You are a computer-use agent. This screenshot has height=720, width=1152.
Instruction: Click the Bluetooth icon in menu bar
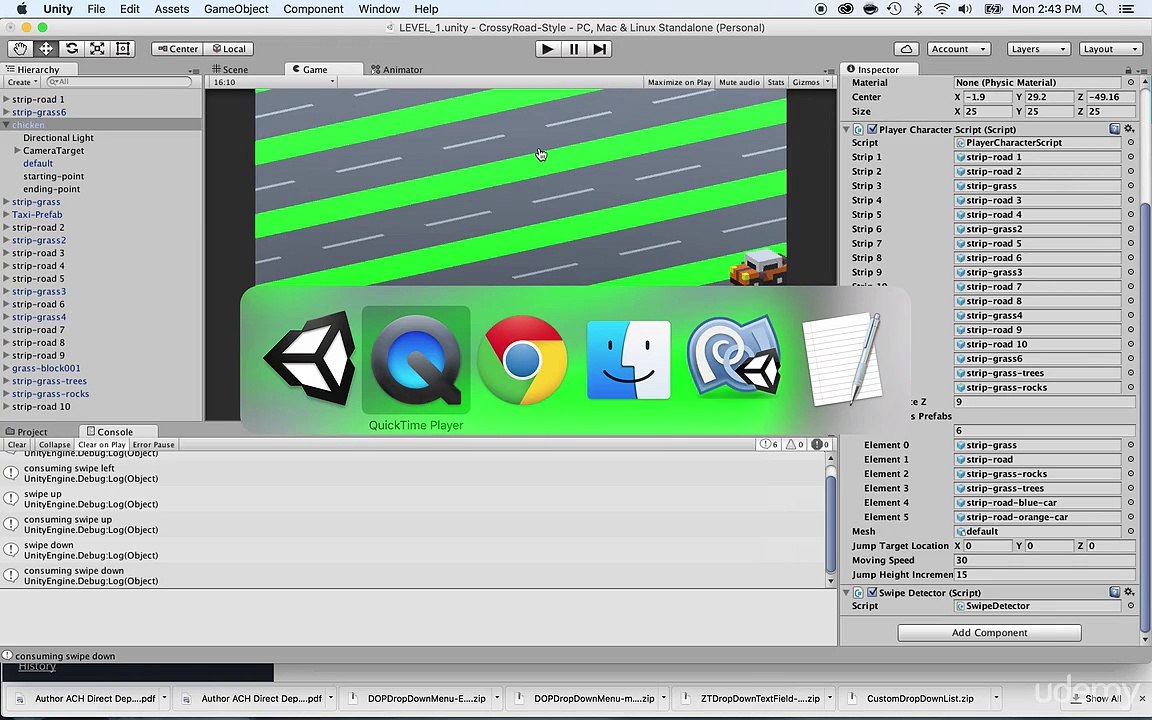[x=918, y=9]
